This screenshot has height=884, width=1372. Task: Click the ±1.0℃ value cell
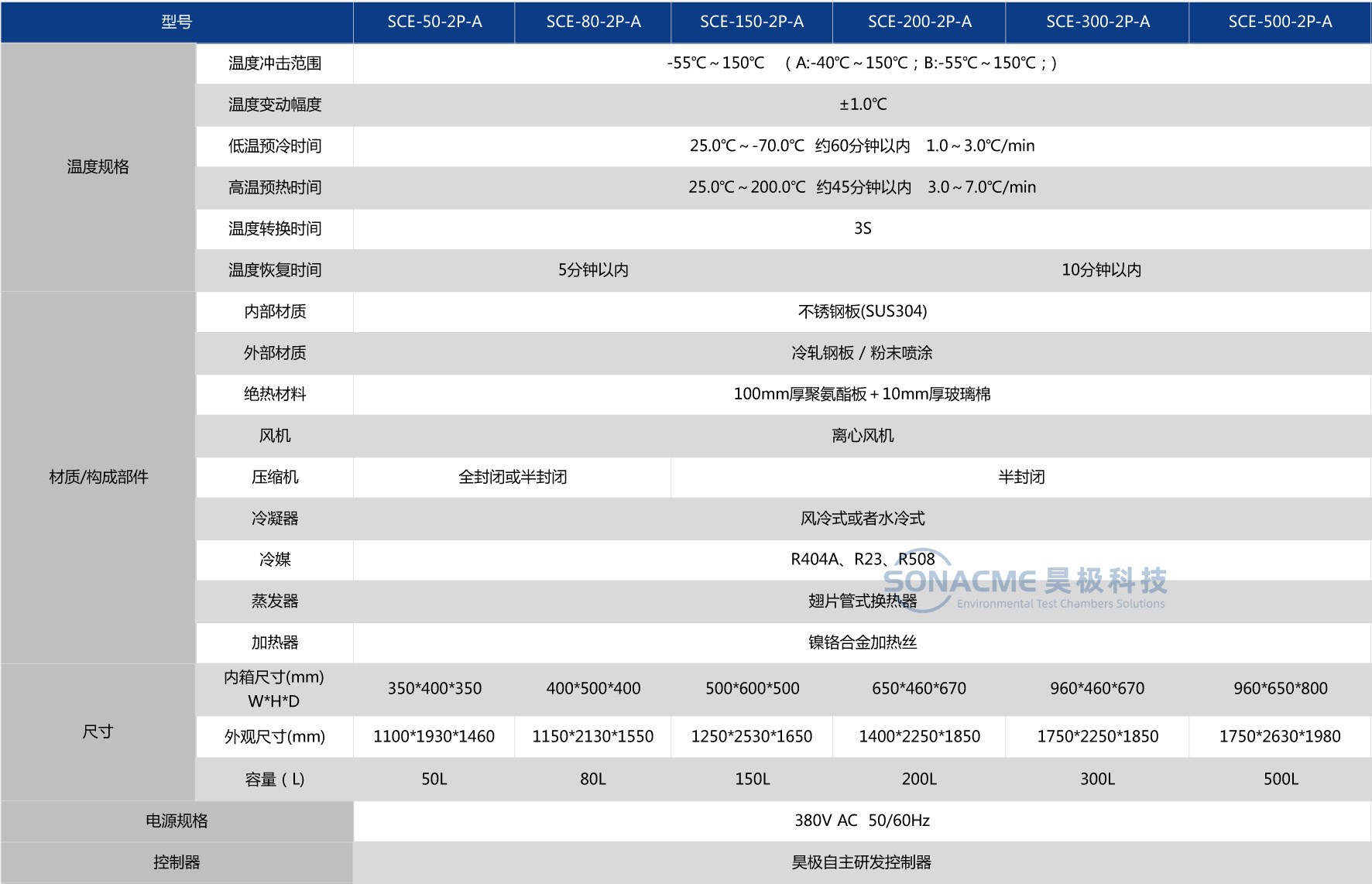click(x=863, y=105)
